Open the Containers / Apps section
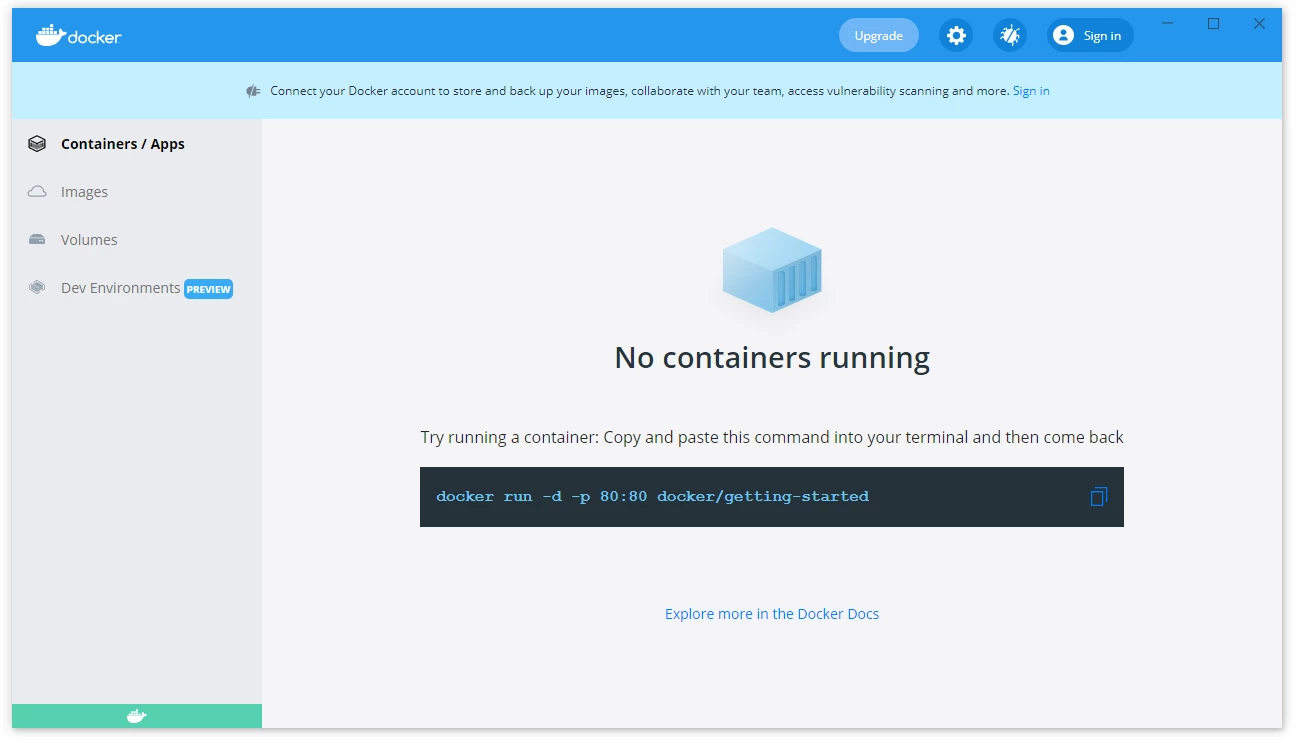The height and width of the screenshot is (743, 1299). 122,144
